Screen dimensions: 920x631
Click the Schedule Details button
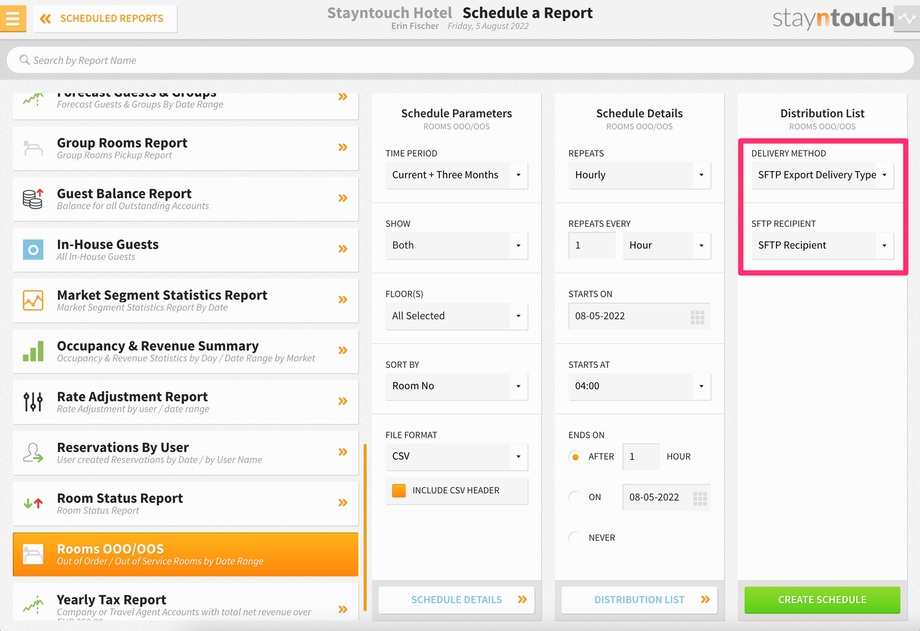456,600
